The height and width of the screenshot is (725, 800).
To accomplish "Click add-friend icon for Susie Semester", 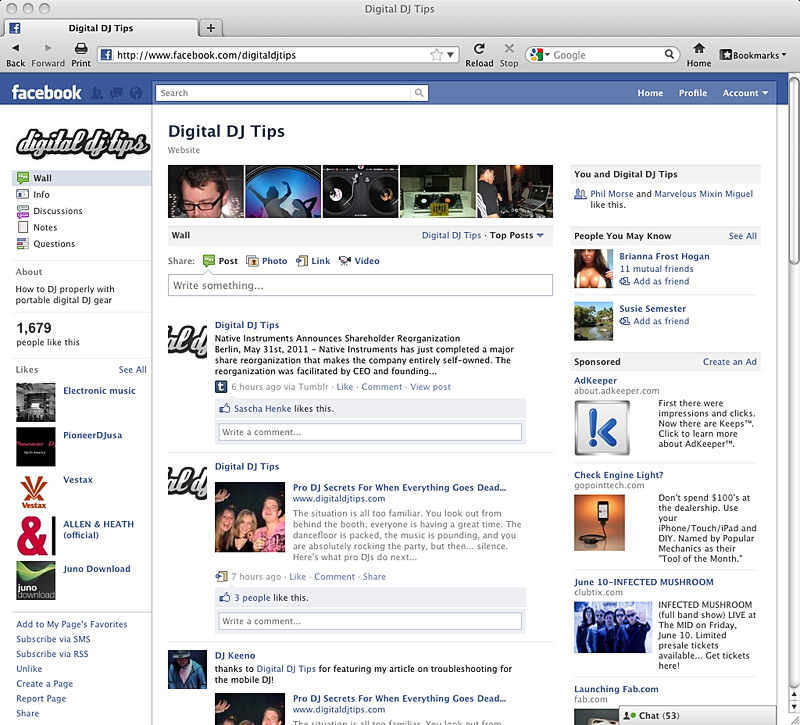I will [x=624, y=321].
